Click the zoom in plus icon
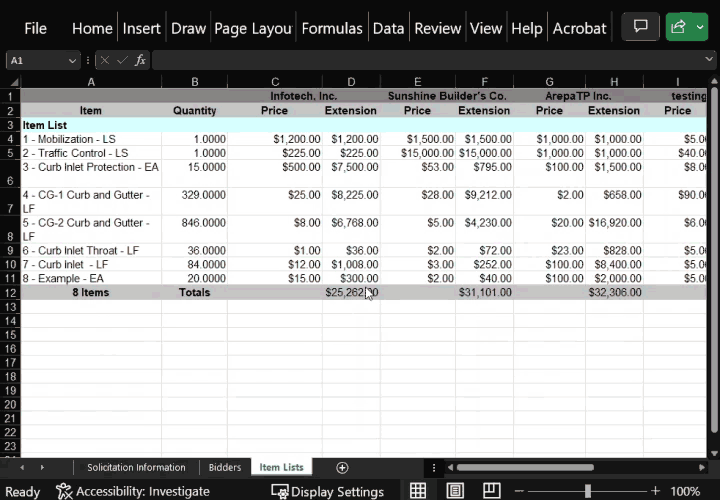Viewport: 720px width, 500px height. click(655, 491)
